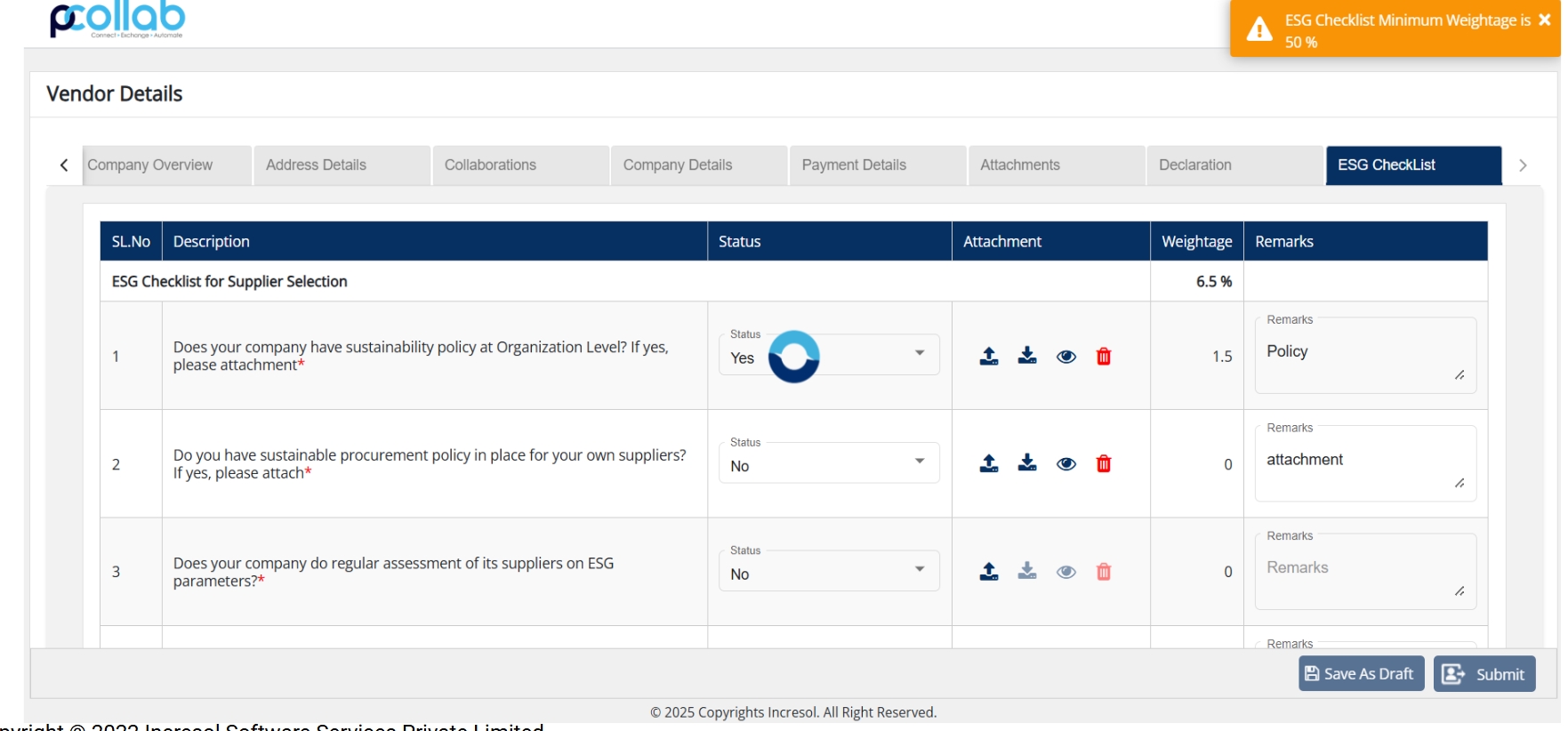Viewport: 1568px width, 731px height.
Task: Click the sustainability policy question text
Action: click(x=421, y=357)
